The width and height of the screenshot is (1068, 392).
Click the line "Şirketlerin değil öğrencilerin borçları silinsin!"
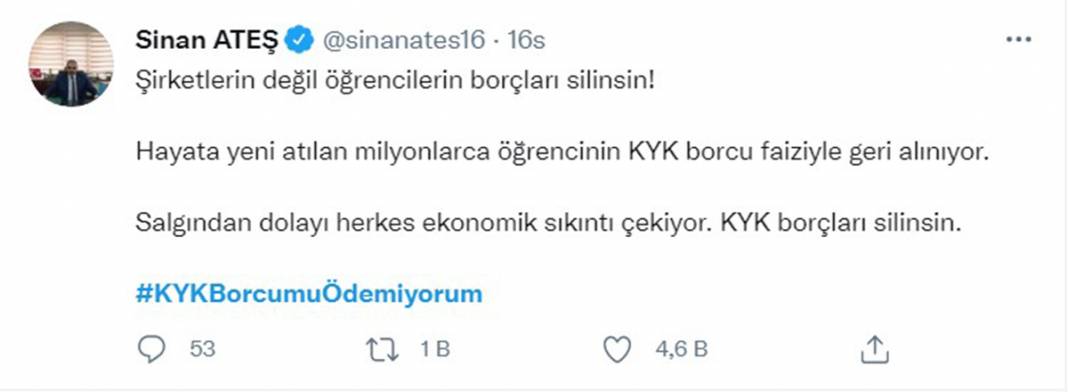tap(396, 84)
